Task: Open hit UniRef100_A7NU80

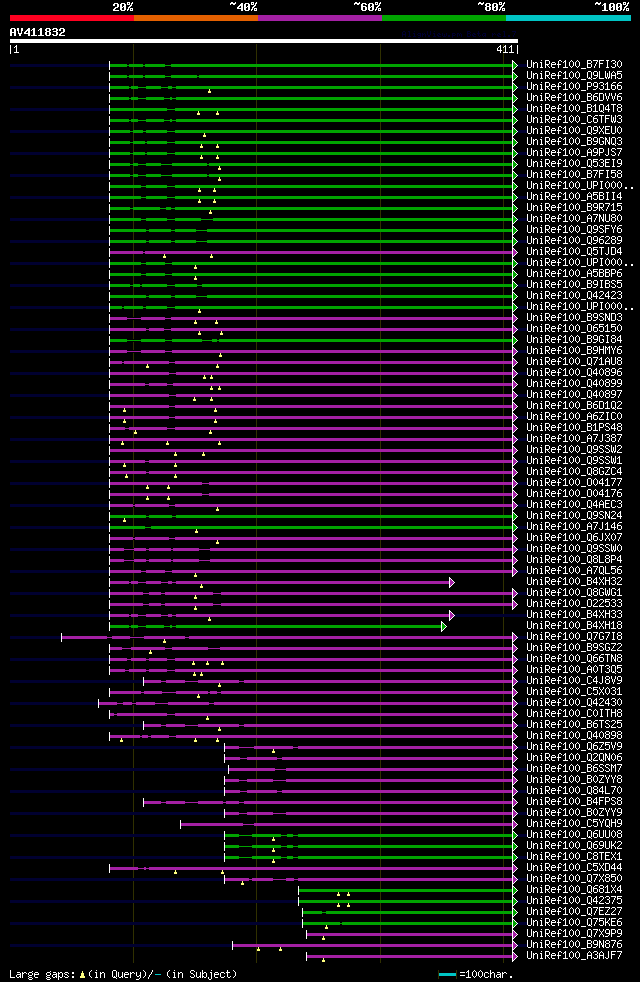Action: 574,219
